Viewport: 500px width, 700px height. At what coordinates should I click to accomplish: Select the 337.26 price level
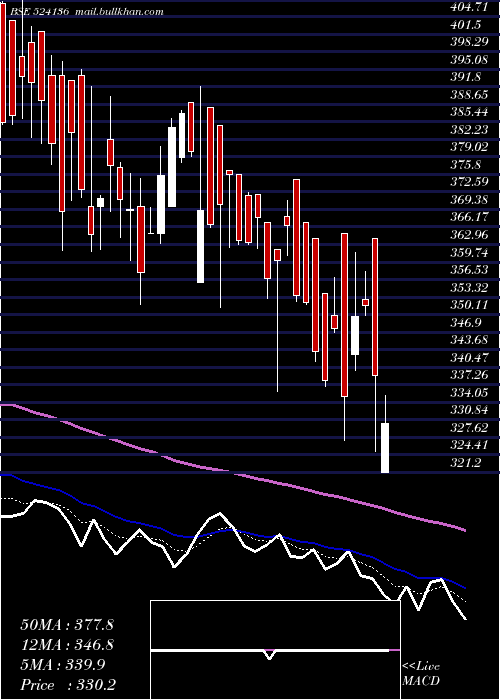pos(469,375)
